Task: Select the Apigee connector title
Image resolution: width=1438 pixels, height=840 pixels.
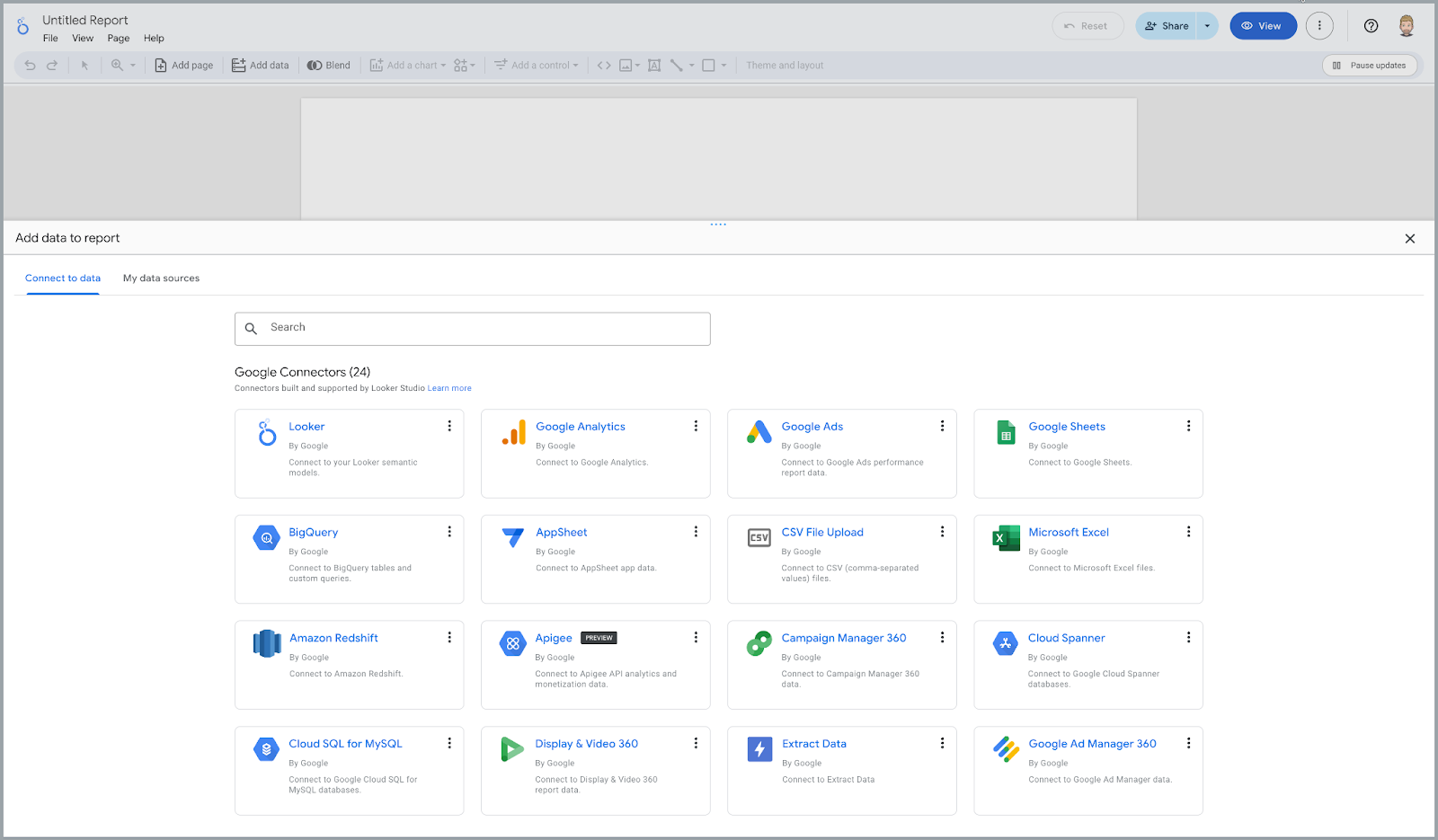Action: tap(554, 638)
